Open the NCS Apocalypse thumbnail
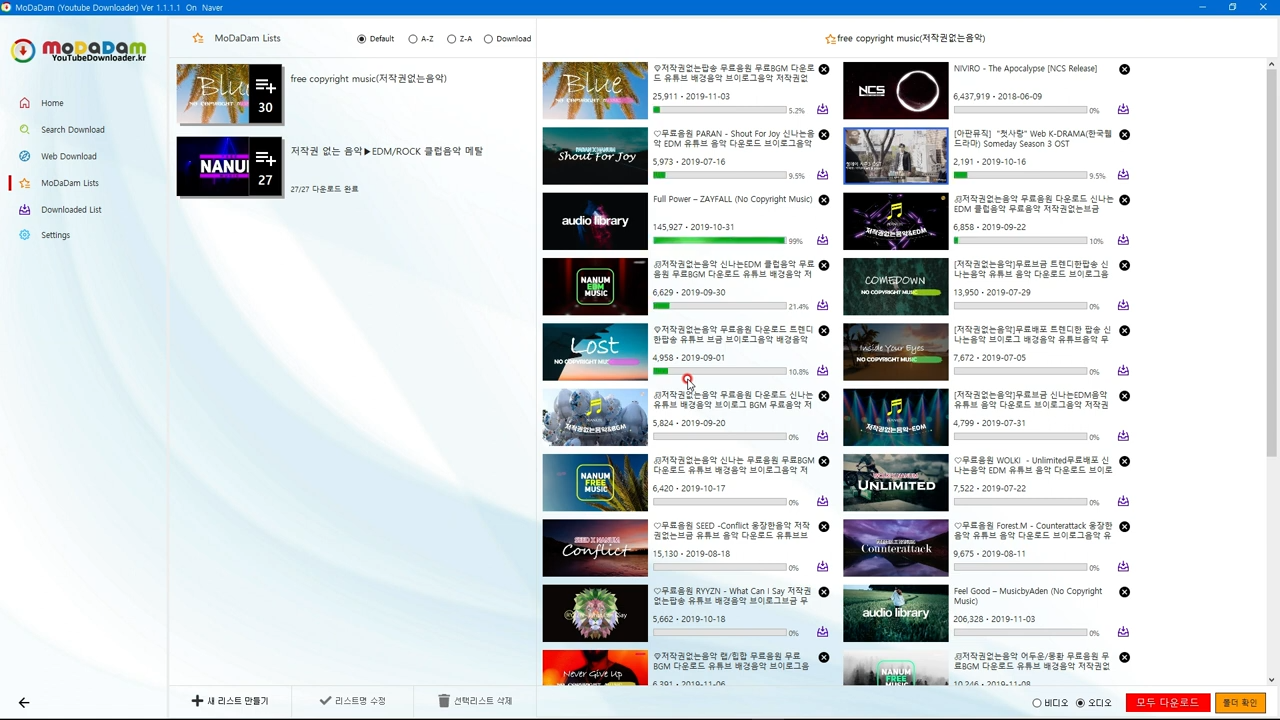 pos(895,91)
